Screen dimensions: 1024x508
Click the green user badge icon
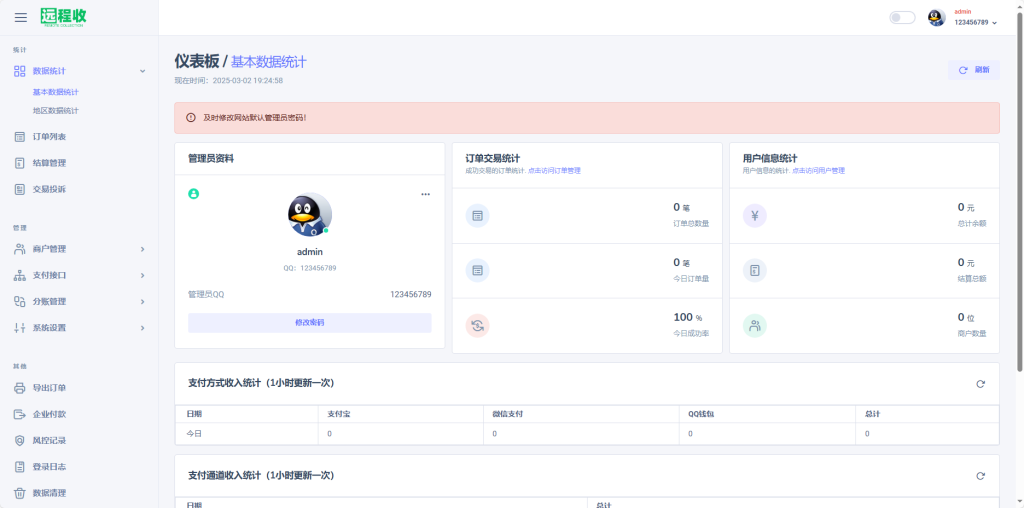click(193, 194)
